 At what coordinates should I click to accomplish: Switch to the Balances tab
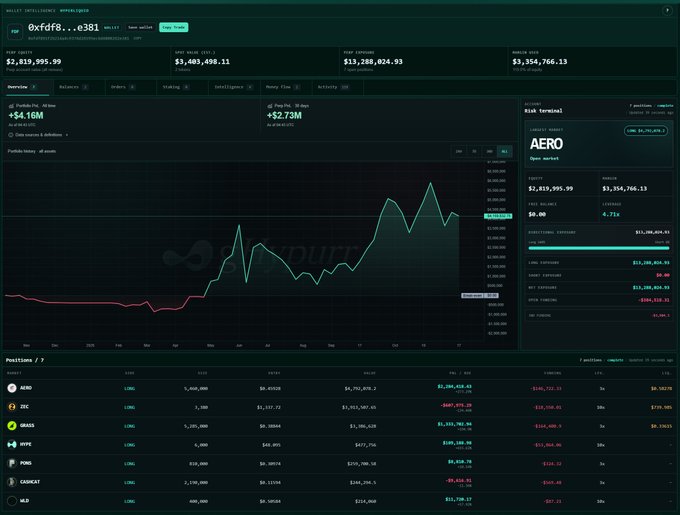tap(79, 87)
